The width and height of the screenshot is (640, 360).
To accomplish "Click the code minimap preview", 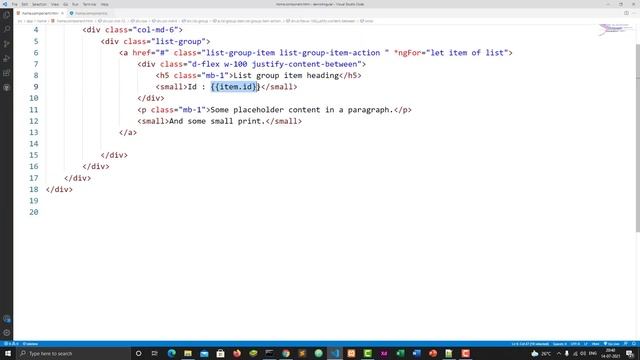I will [615, 30].
